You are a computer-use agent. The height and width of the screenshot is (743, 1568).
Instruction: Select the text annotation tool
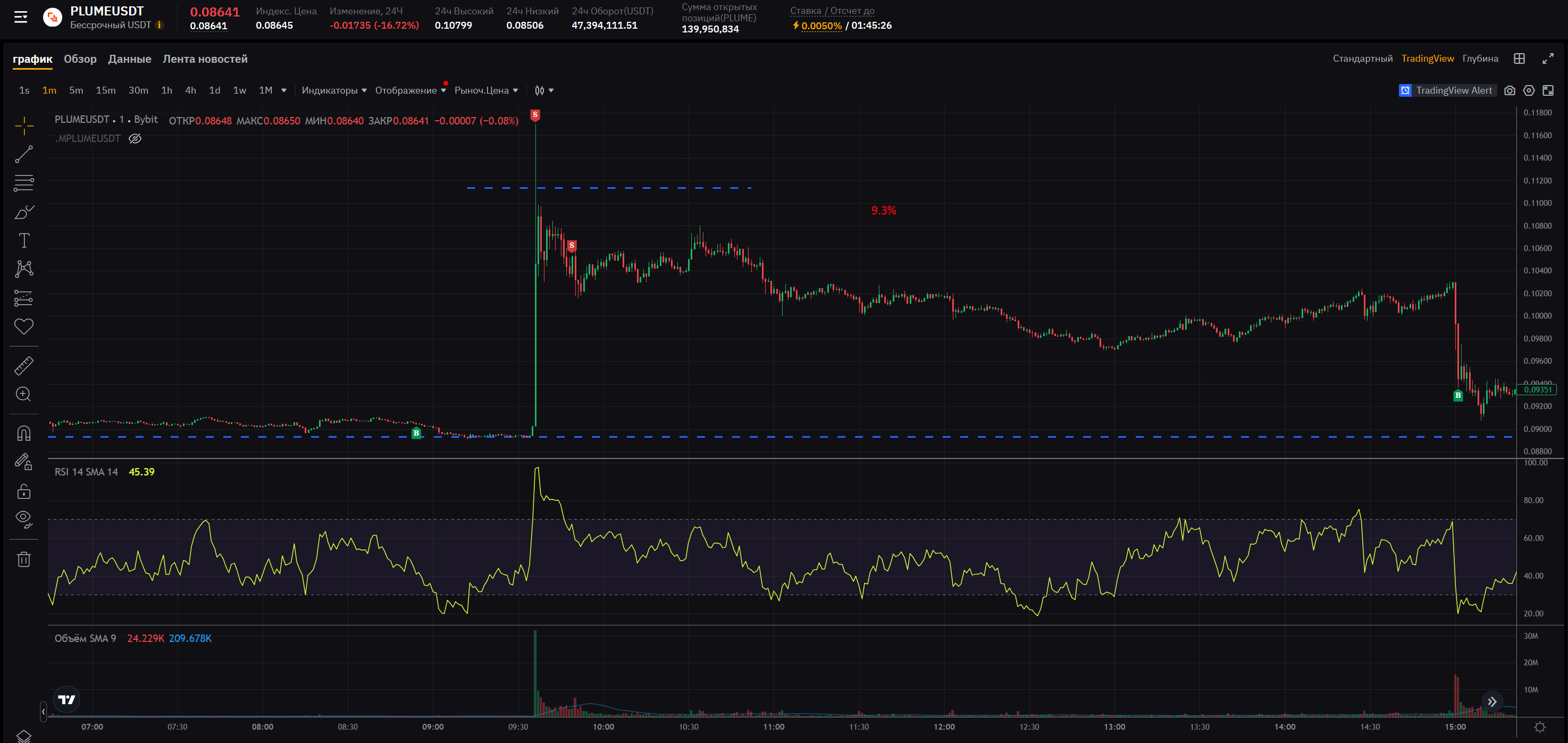pyautogui.click(x=24, y=240)
